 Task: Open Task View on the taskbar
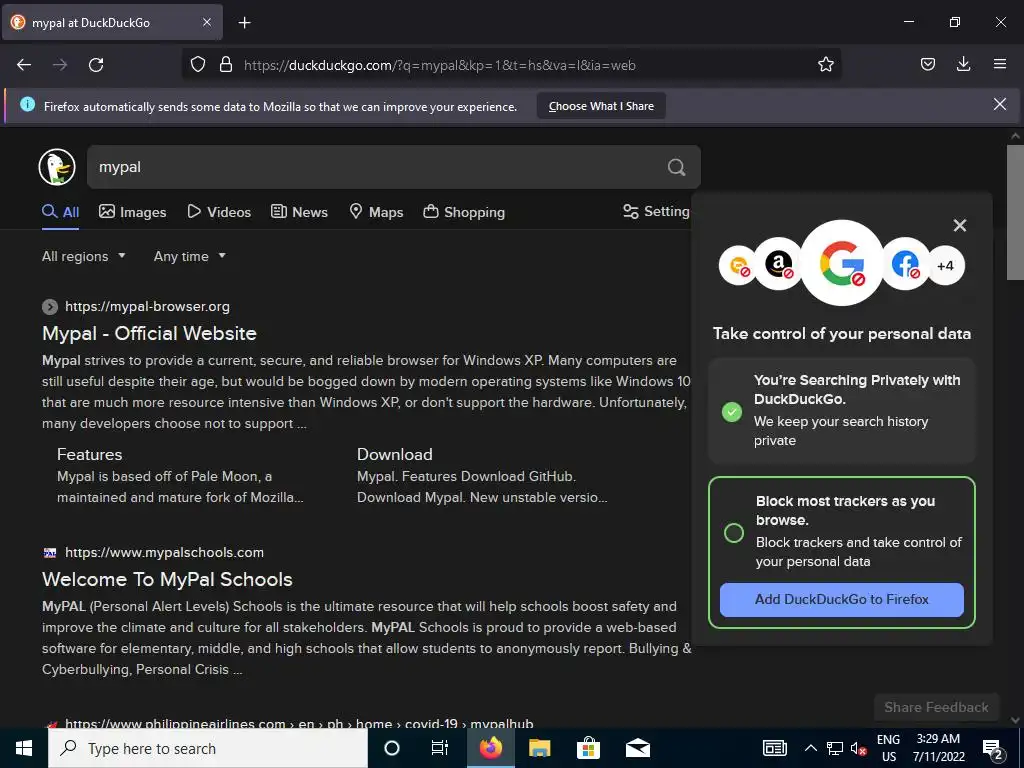440,748
